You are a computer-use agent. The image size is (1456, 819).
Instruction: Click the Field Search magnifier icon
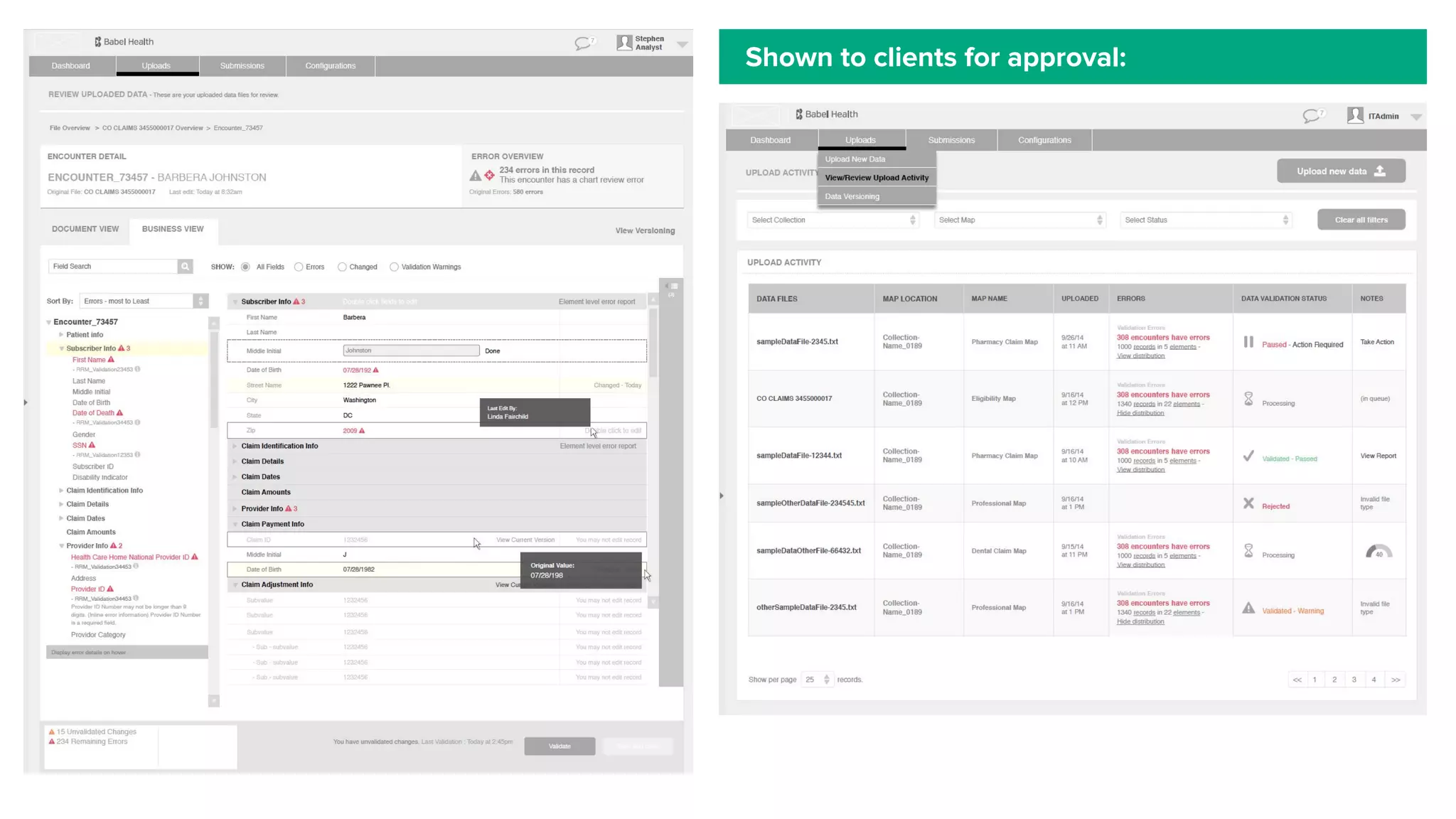click(185, 267)
